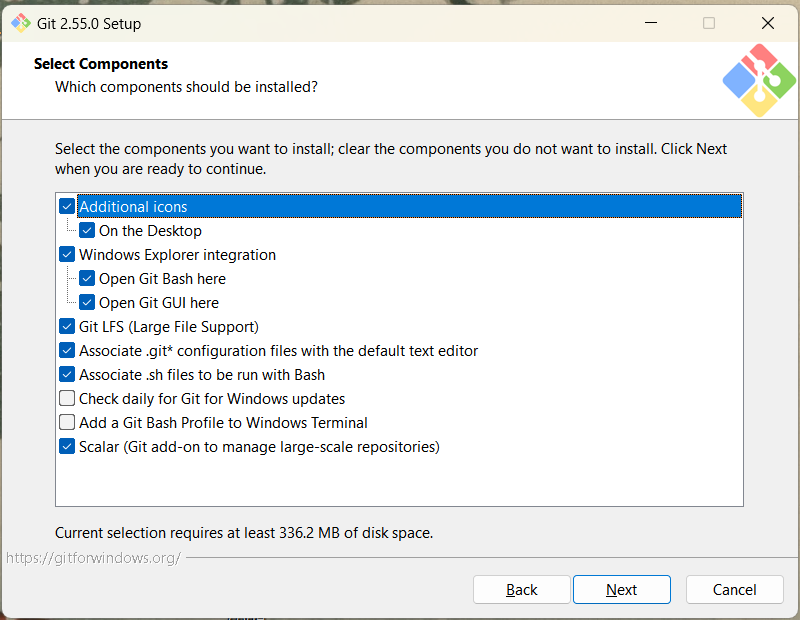Go back with the Back button
The image size is (800, 620).
[521, 590]
